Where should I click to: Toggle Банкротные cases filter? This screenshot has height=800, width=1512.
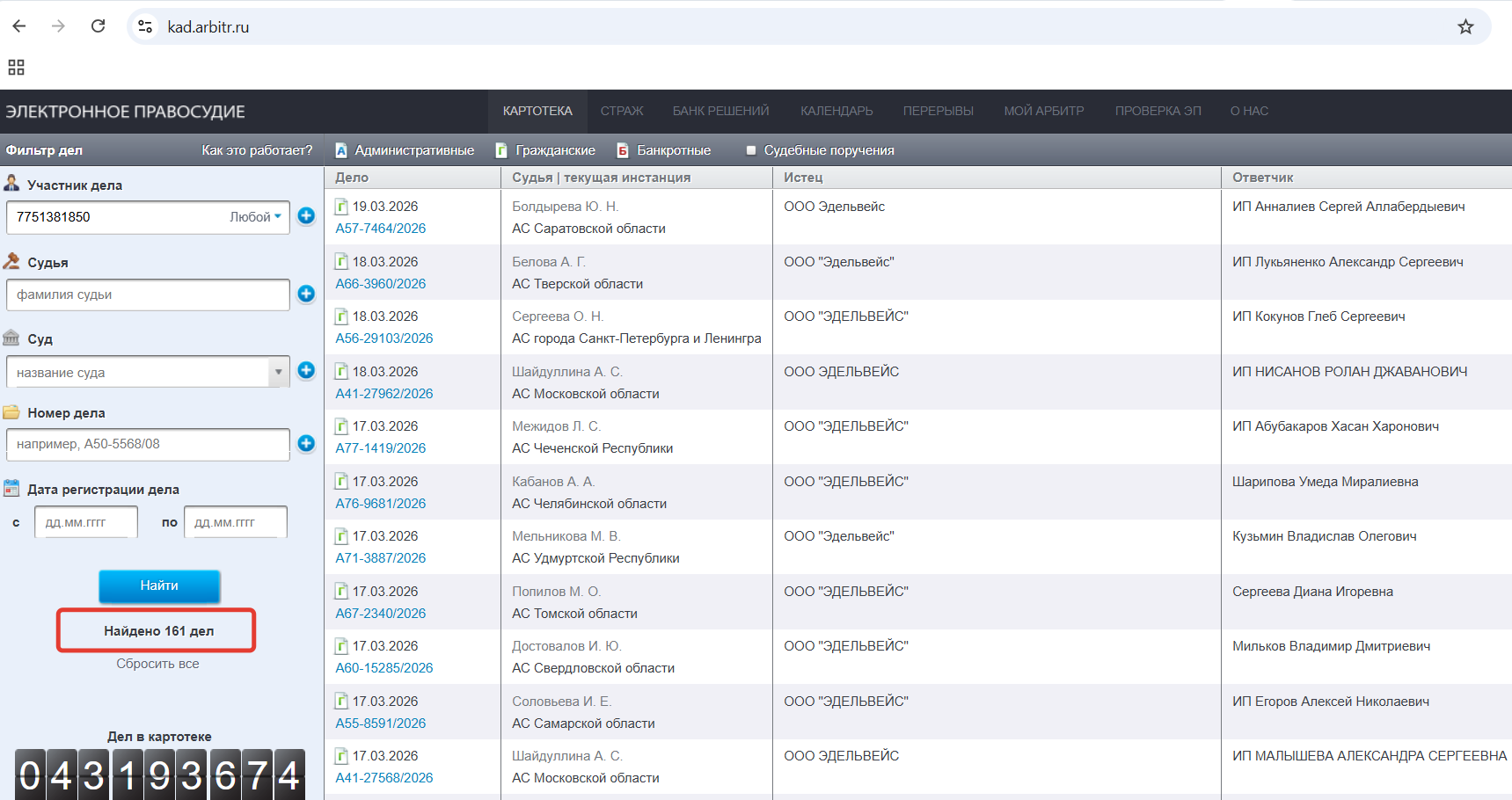(664, 150)
